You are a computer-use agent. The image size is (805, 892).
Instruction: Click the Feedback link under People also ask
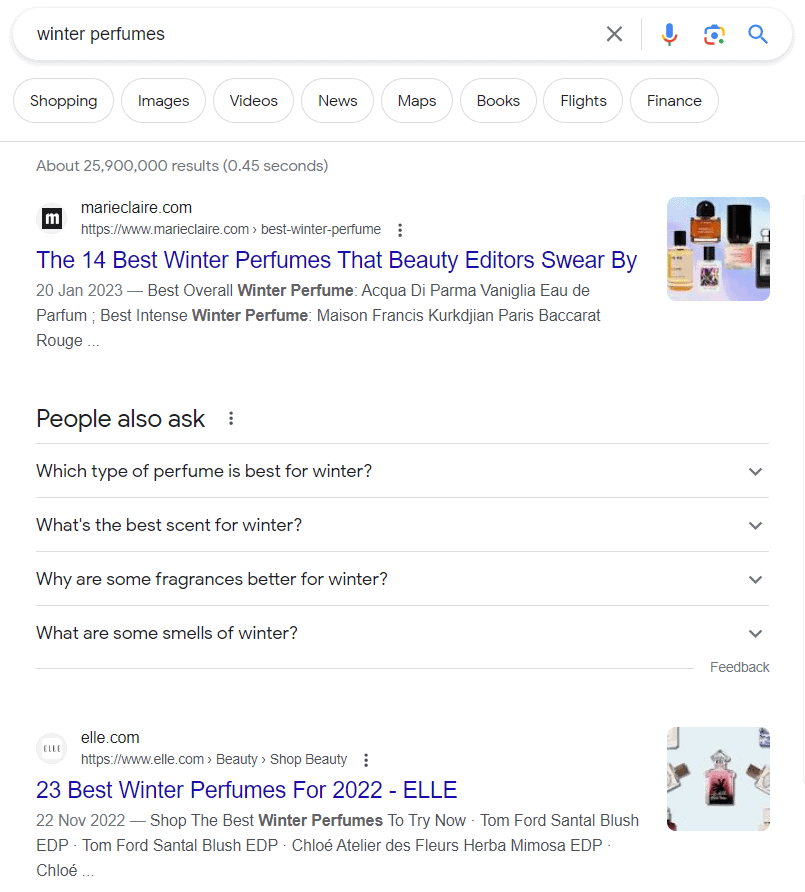739,667
